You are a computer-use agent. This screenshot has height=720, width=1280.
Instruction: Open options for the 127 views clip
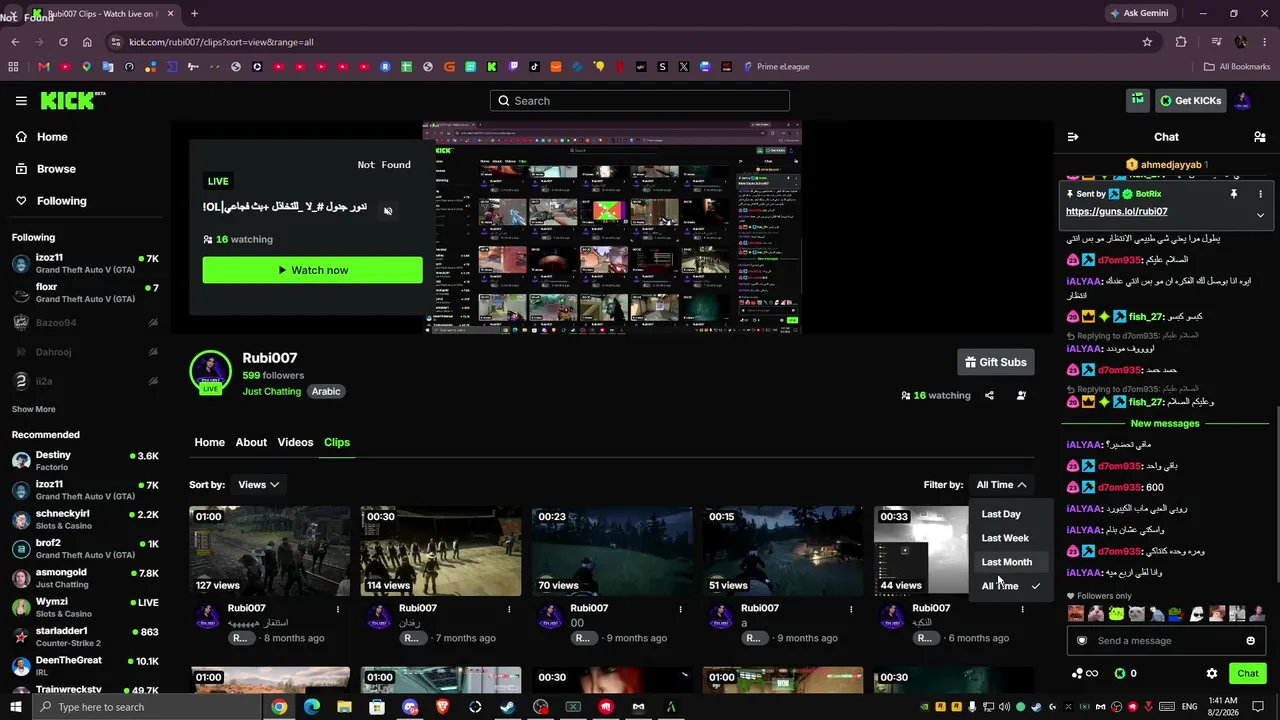click(338, 609)
